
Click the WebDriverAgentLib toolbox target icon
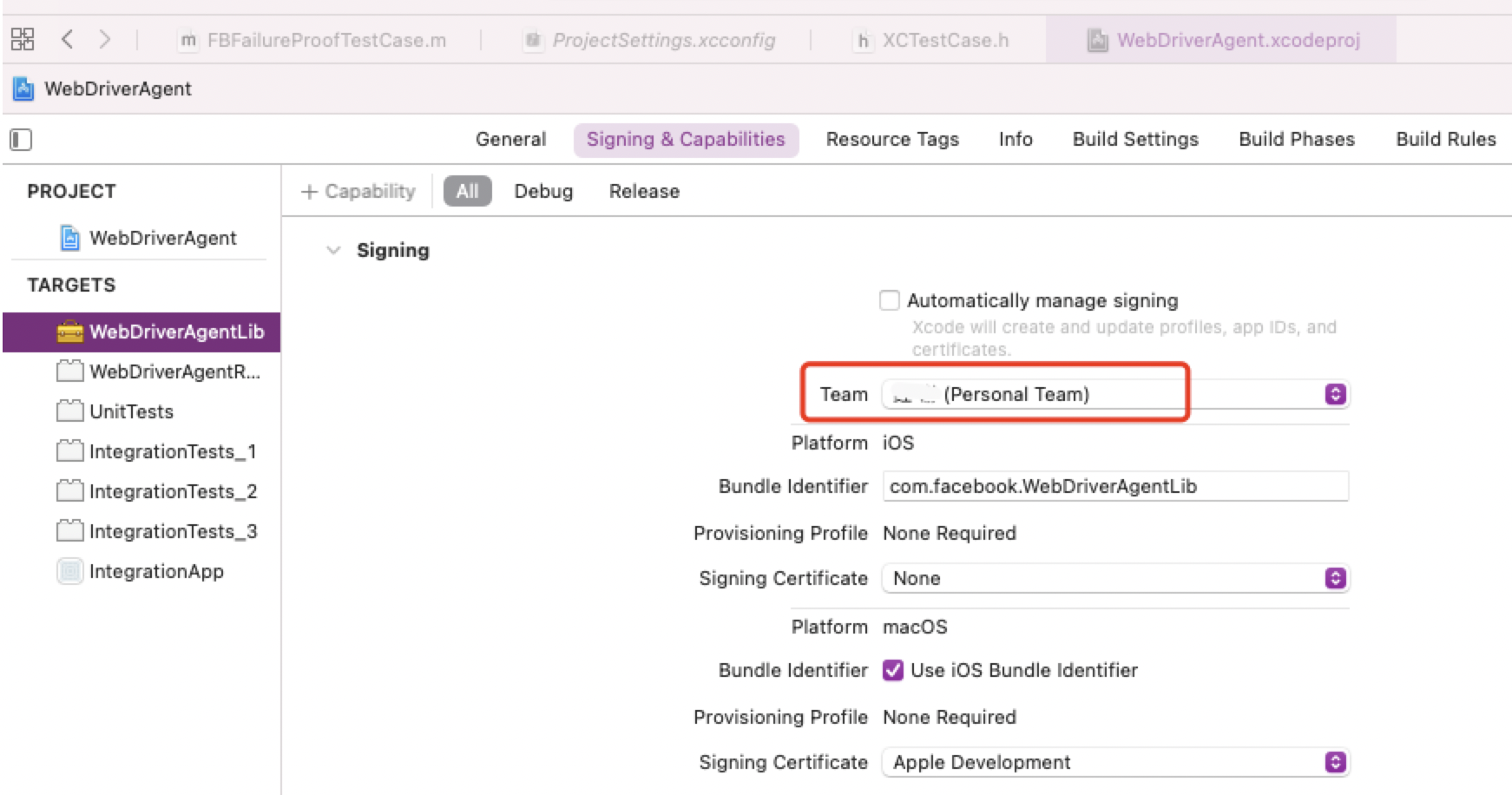[69, 332]
